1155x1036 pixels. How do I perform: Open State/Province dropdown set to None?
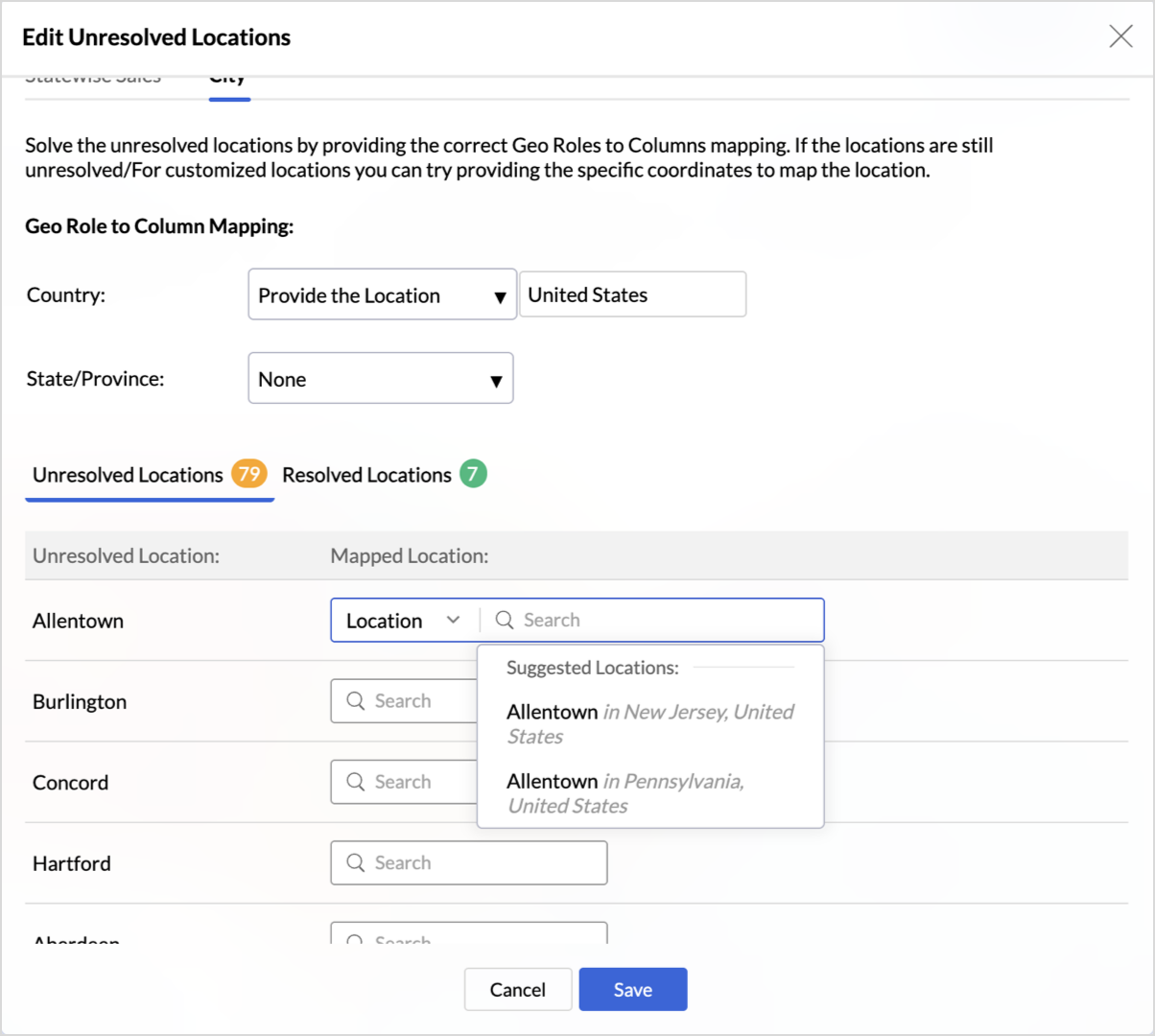pyautogui.click(x=380, y=379)
